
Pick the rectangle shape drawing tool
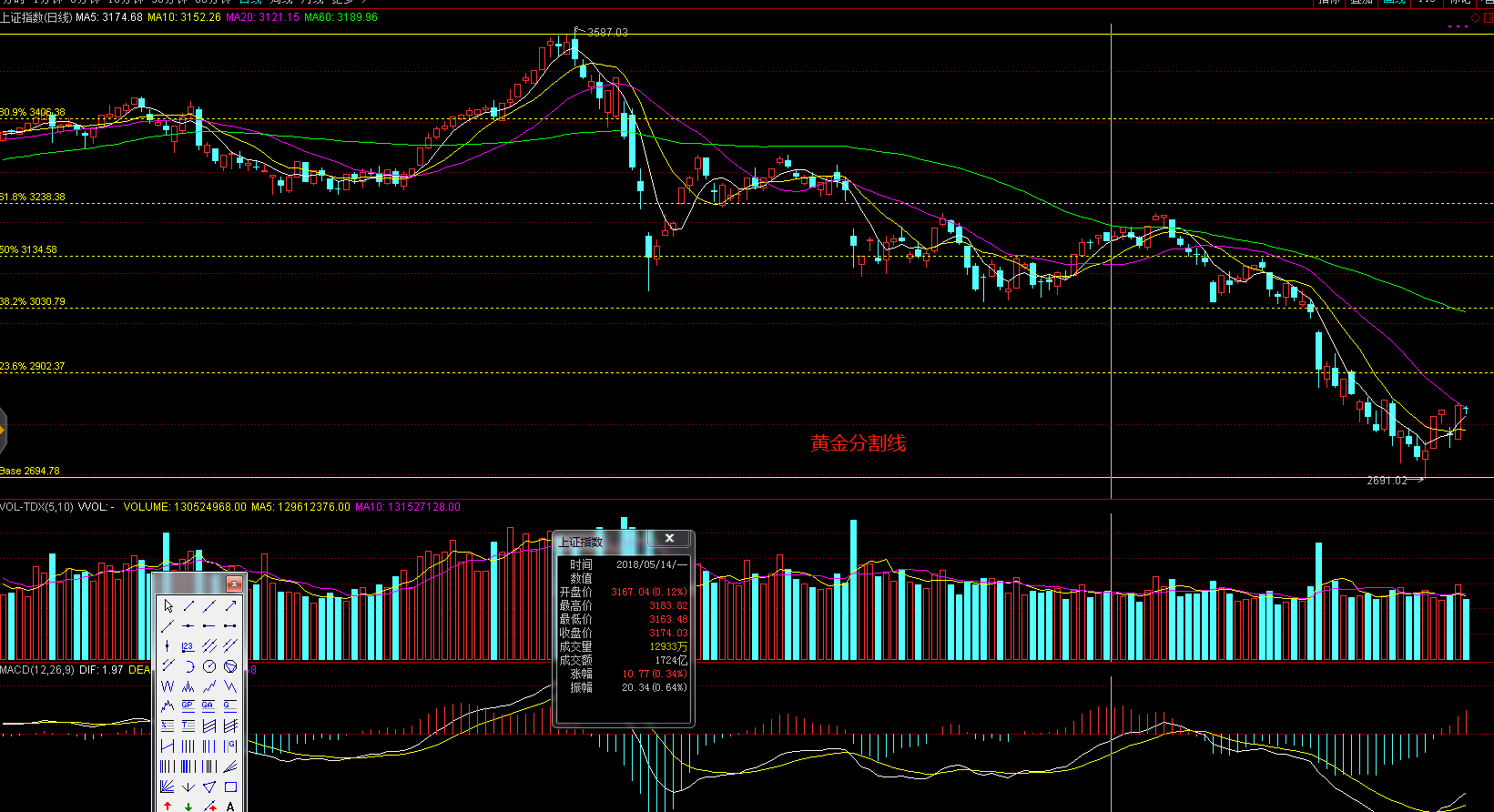[x=230, y=787]
